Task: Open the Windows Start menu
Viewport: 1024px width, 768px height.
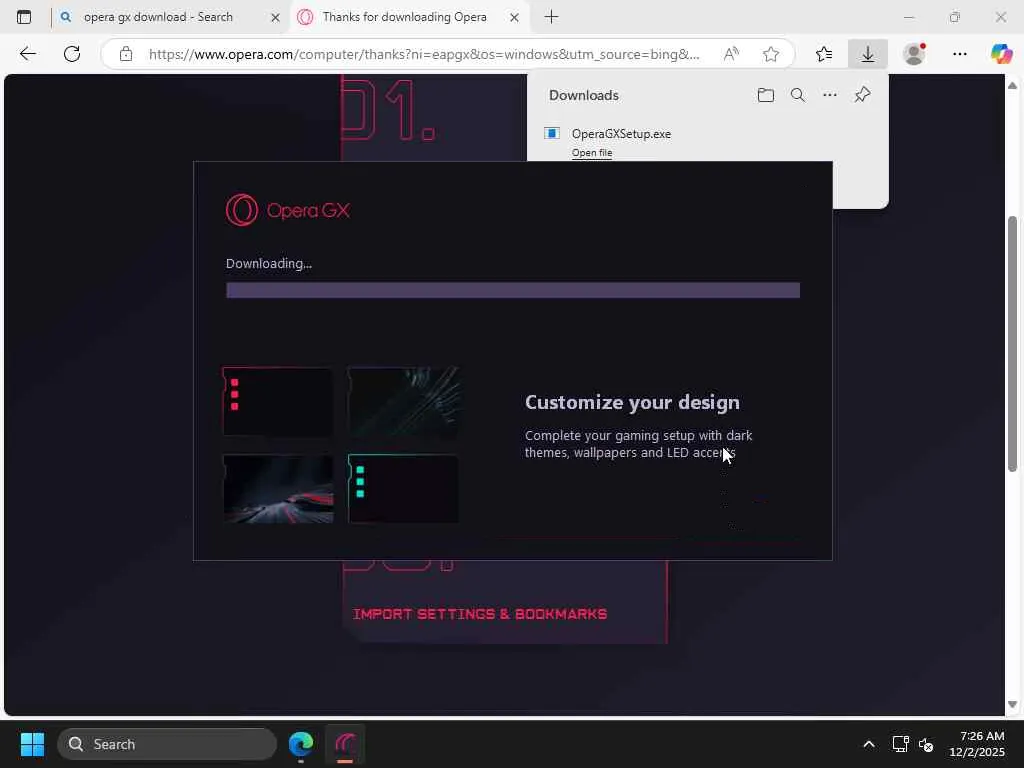Action: [x=33, y=744]
